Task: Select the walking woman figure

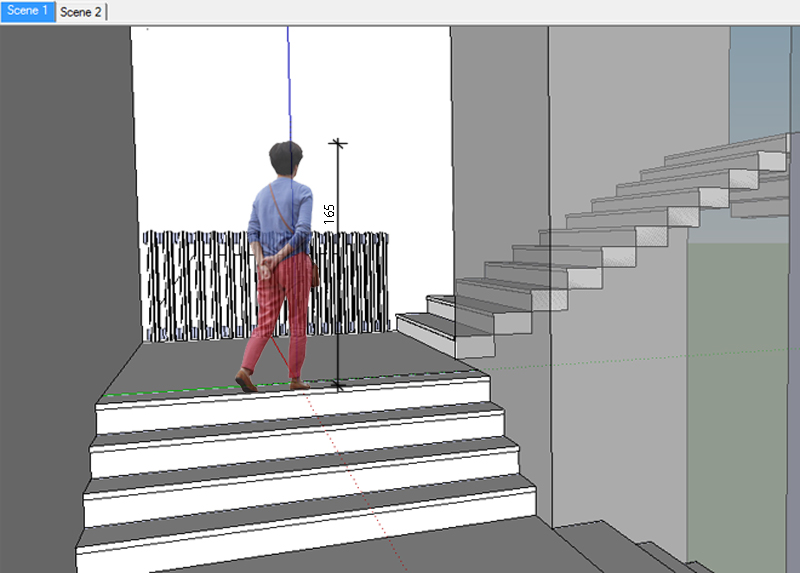Action: pyautogui.click(x=277, y=266)
